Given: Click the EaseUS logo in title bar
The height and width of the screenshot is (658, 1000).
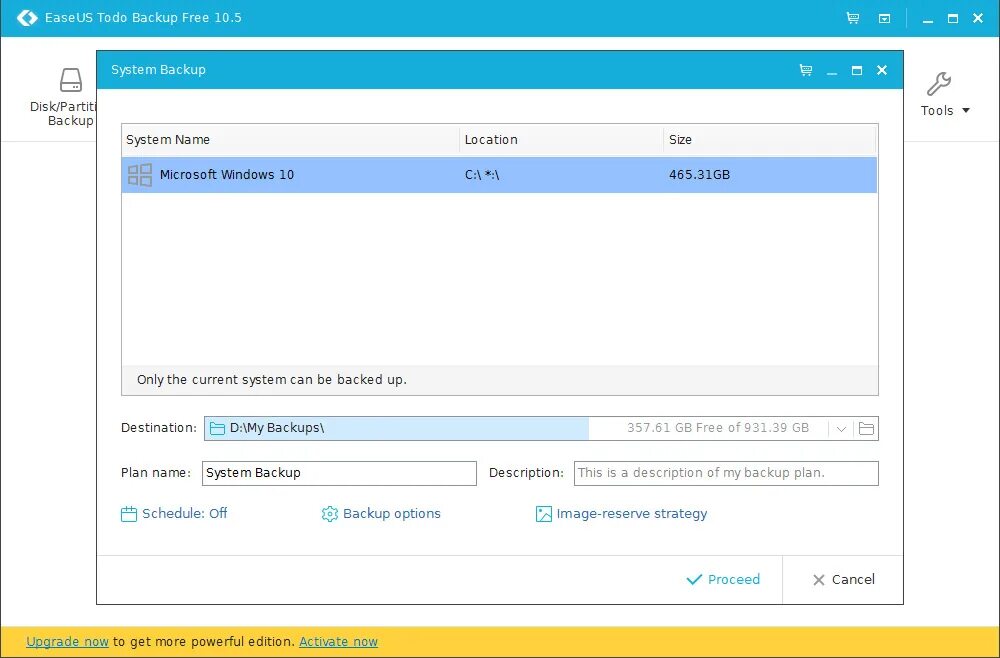Looking at the screenshot, I should click(x=27, y=18).
